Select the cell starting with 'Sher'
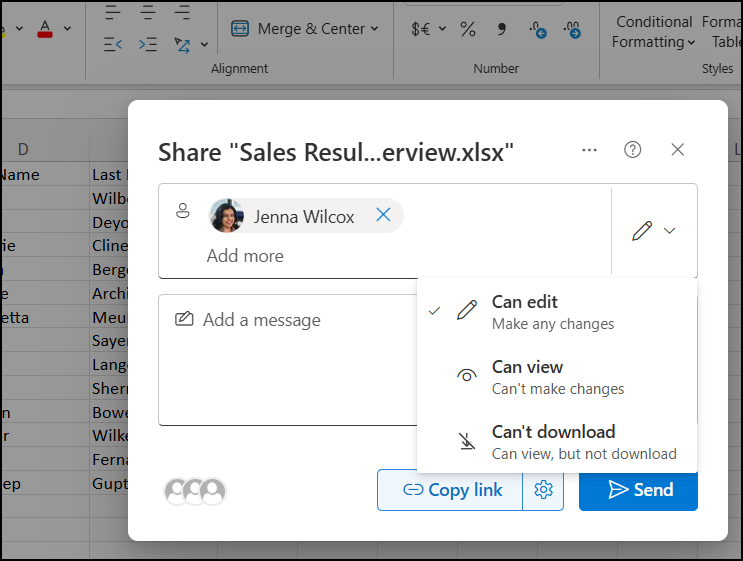This screenshot has height=561, width=743. tap(109, 389)
